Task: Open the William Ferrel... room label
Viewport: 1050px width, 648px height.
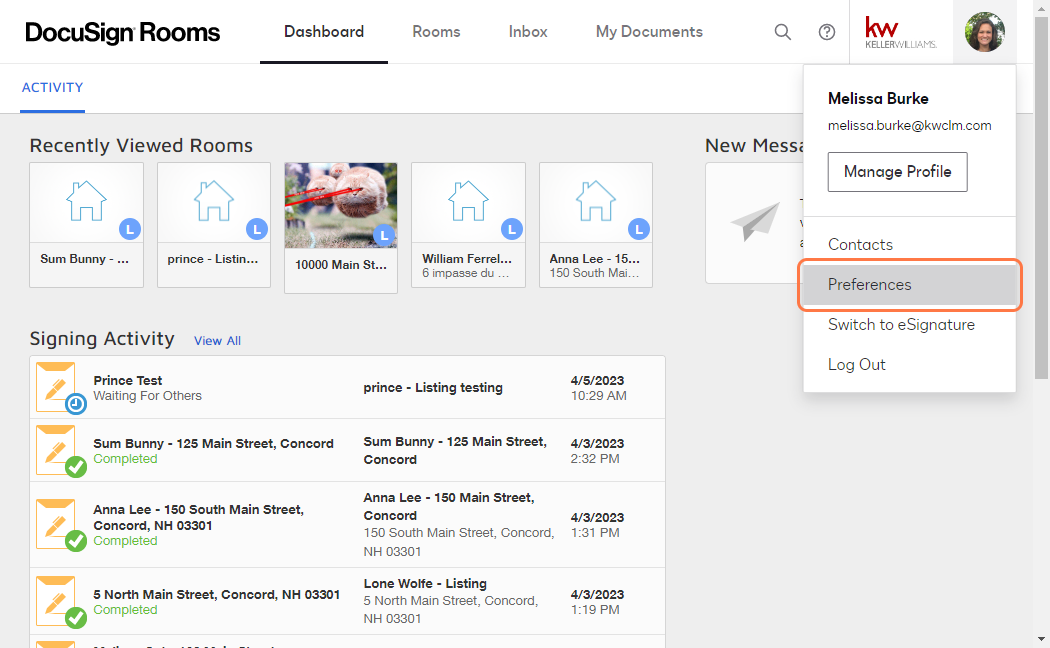Action: pos(467,258)
